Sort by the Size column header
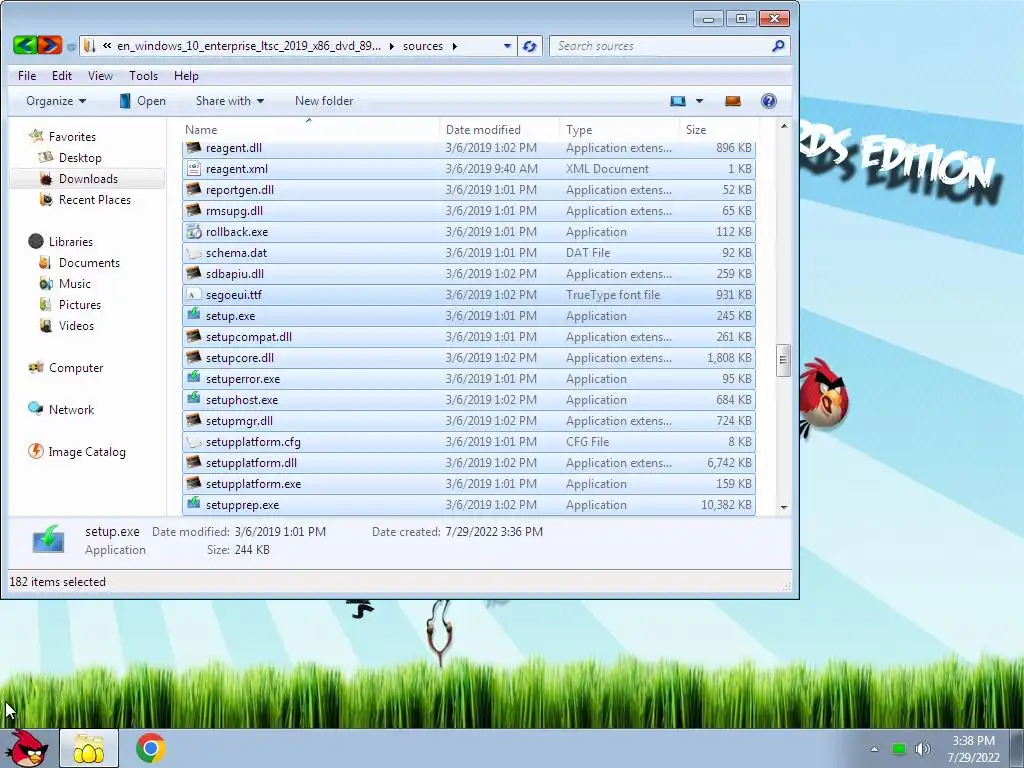The image size is (1024, 768). pos(718,129)
